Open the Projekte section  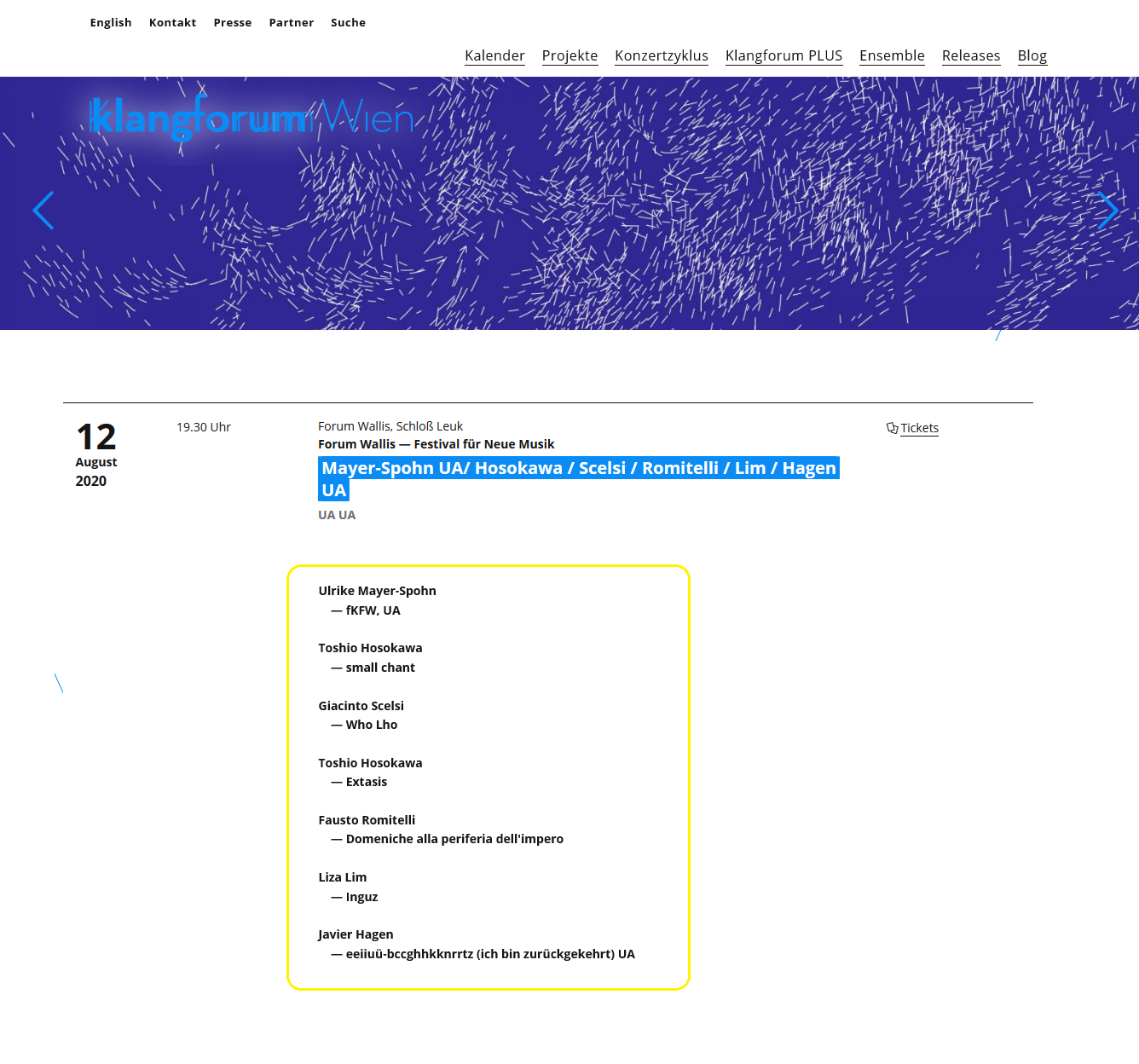[x=569, y=56]
